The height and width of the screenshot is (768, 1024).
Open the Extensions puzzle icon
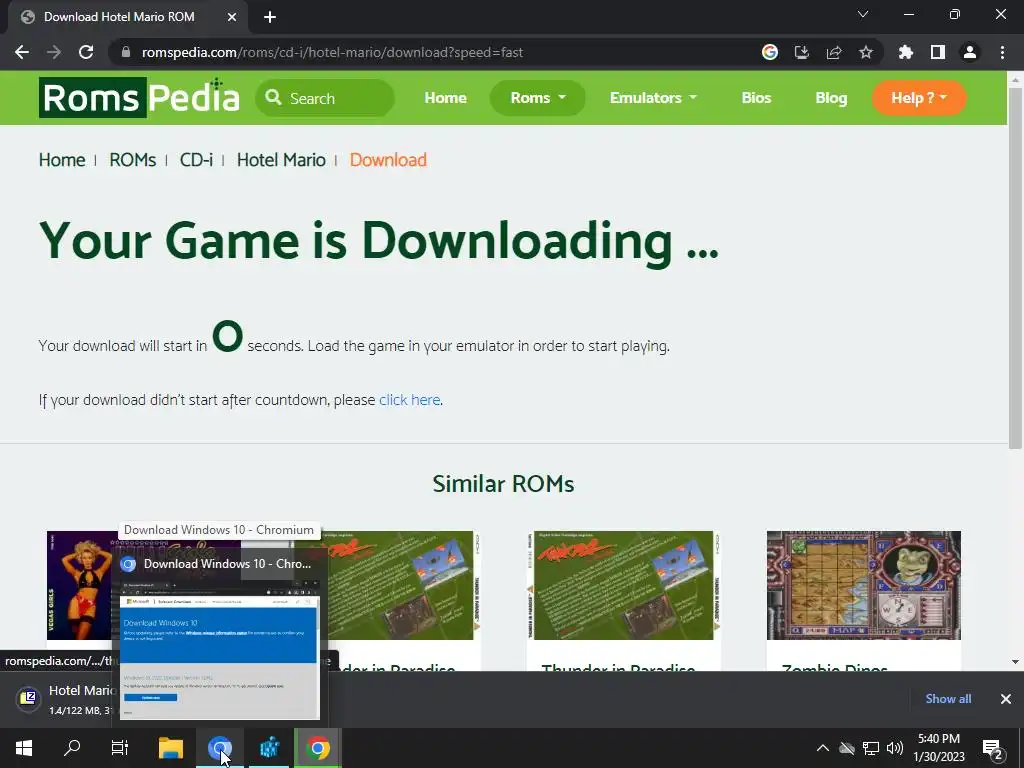[x=906, y=52]
